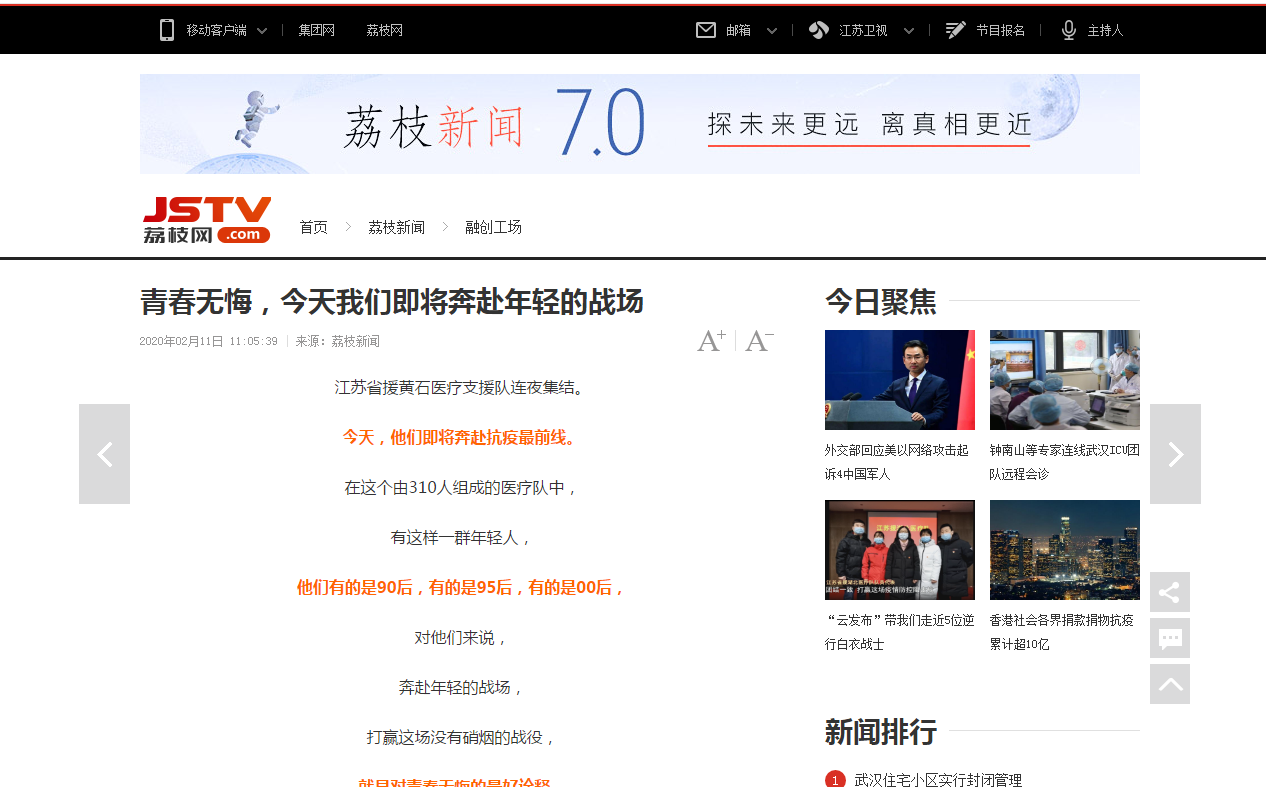
Task: Click the 首页 breadcrumb link
Action: (x=313, y=226)
